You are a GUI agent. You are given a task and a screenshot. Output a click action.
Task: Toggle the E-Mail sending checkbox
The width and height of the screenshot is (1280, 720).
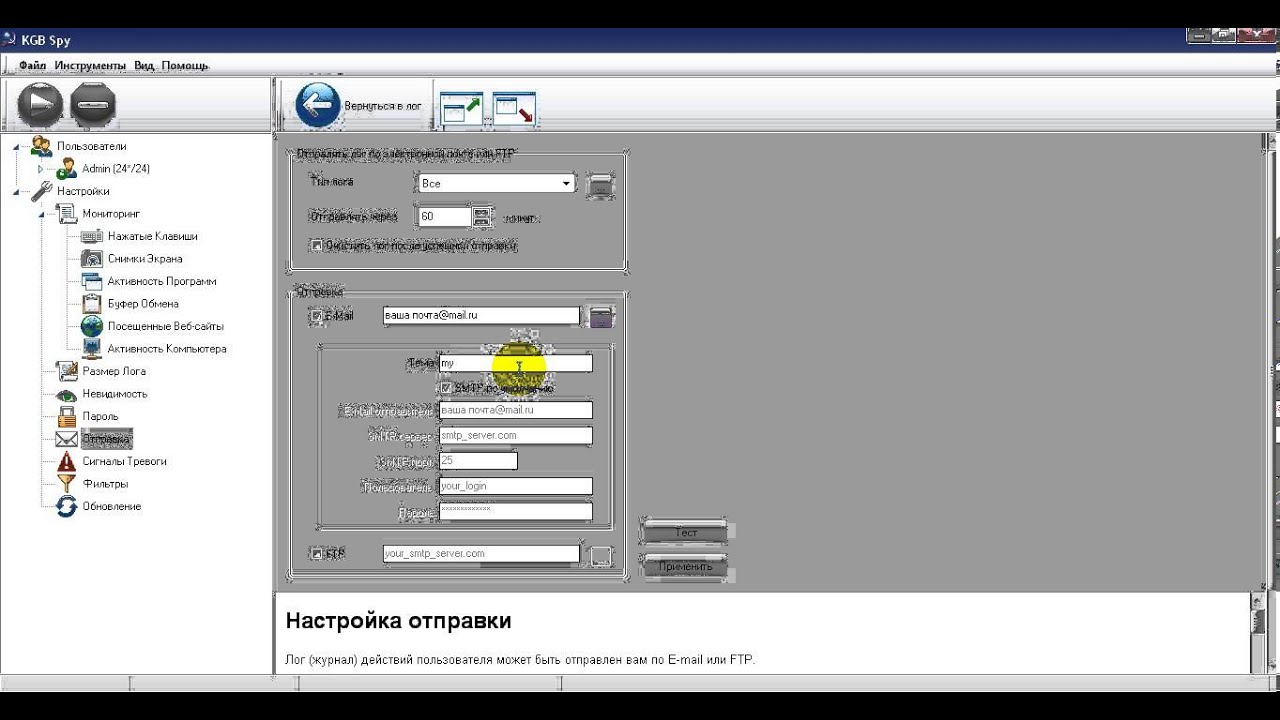pyautogui.click(x=317, y=316)
